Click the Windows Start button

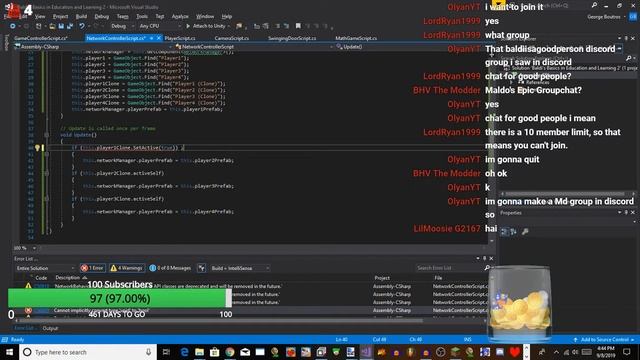pyautogui.click(x=9, y=352)
